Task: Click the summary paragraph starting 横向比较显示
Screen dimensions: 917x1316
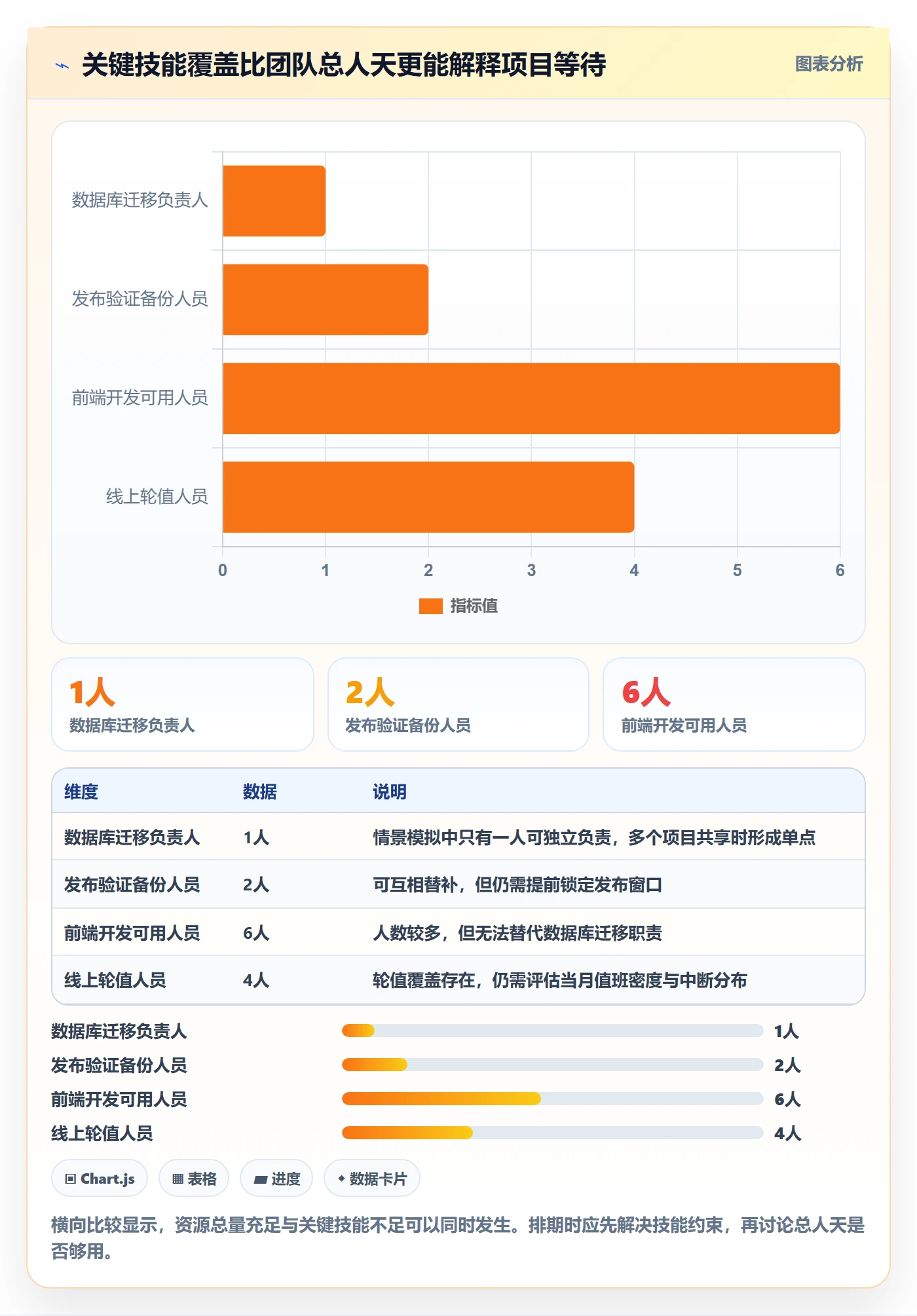Action: (458, 1237)
